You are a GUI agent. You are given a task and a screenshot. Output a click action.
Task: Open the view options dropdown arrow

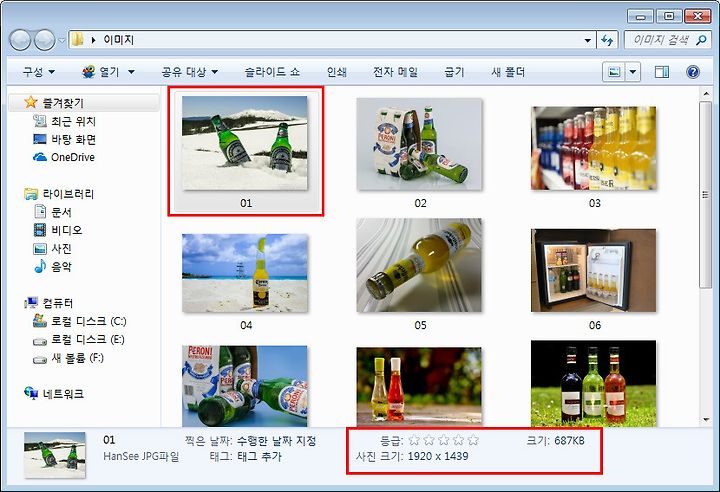click(633, 72)
